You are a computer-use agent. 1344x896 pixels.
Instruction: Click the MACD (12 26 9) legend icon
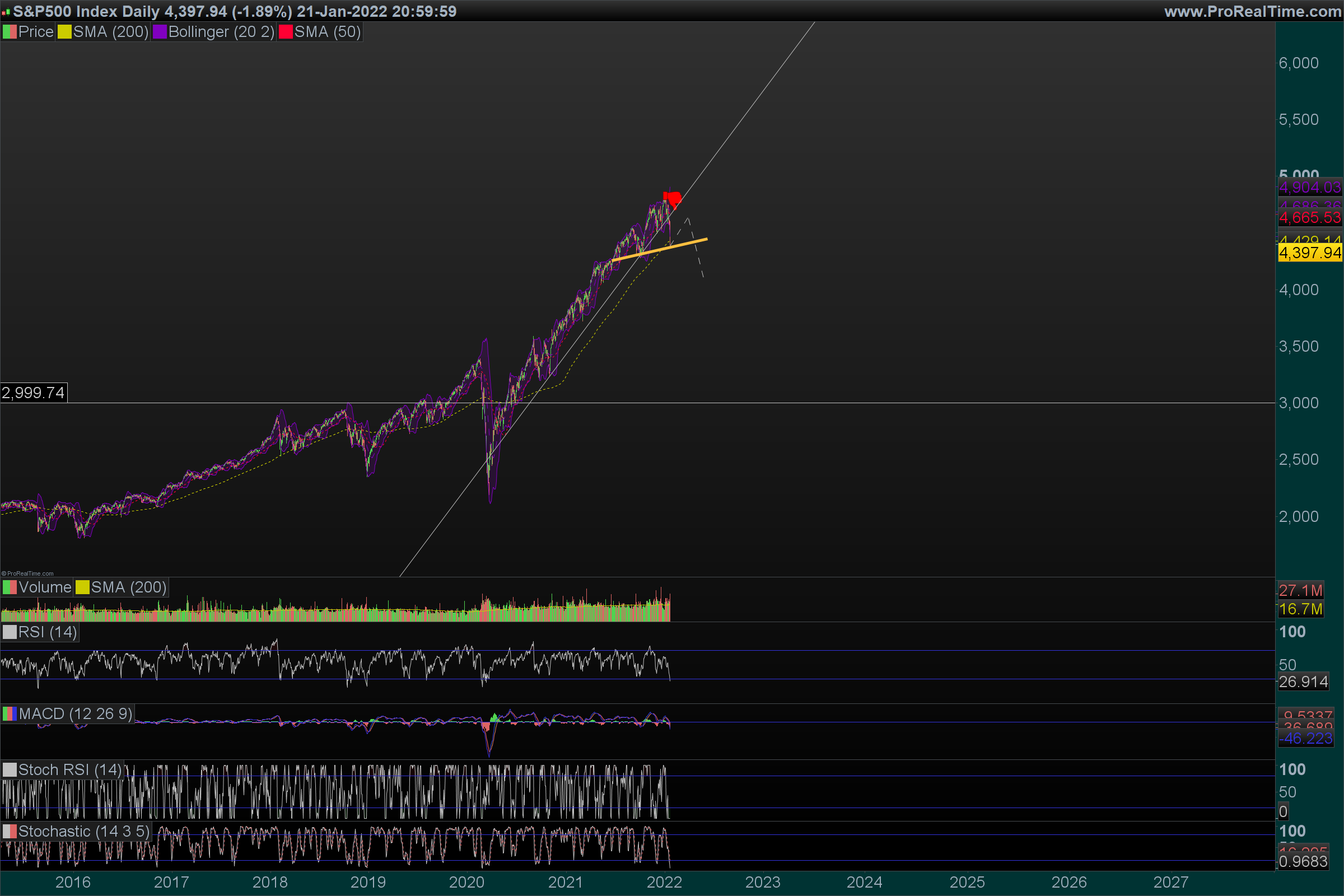point(10,713)
